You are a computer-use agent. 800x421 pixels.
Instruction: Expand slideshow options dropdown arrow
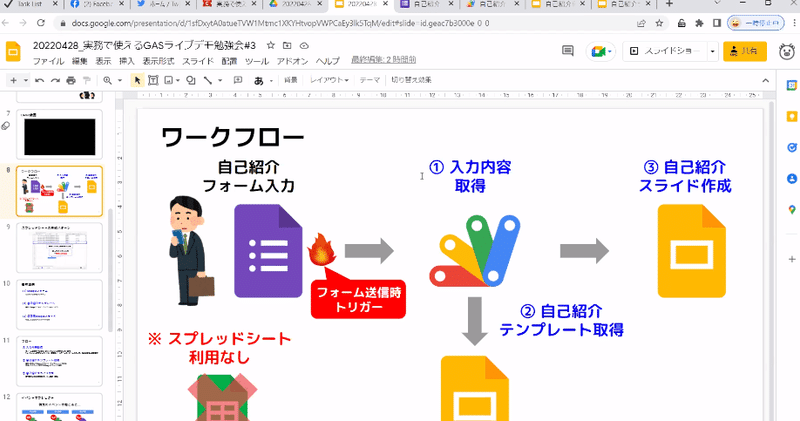[712, 51]
